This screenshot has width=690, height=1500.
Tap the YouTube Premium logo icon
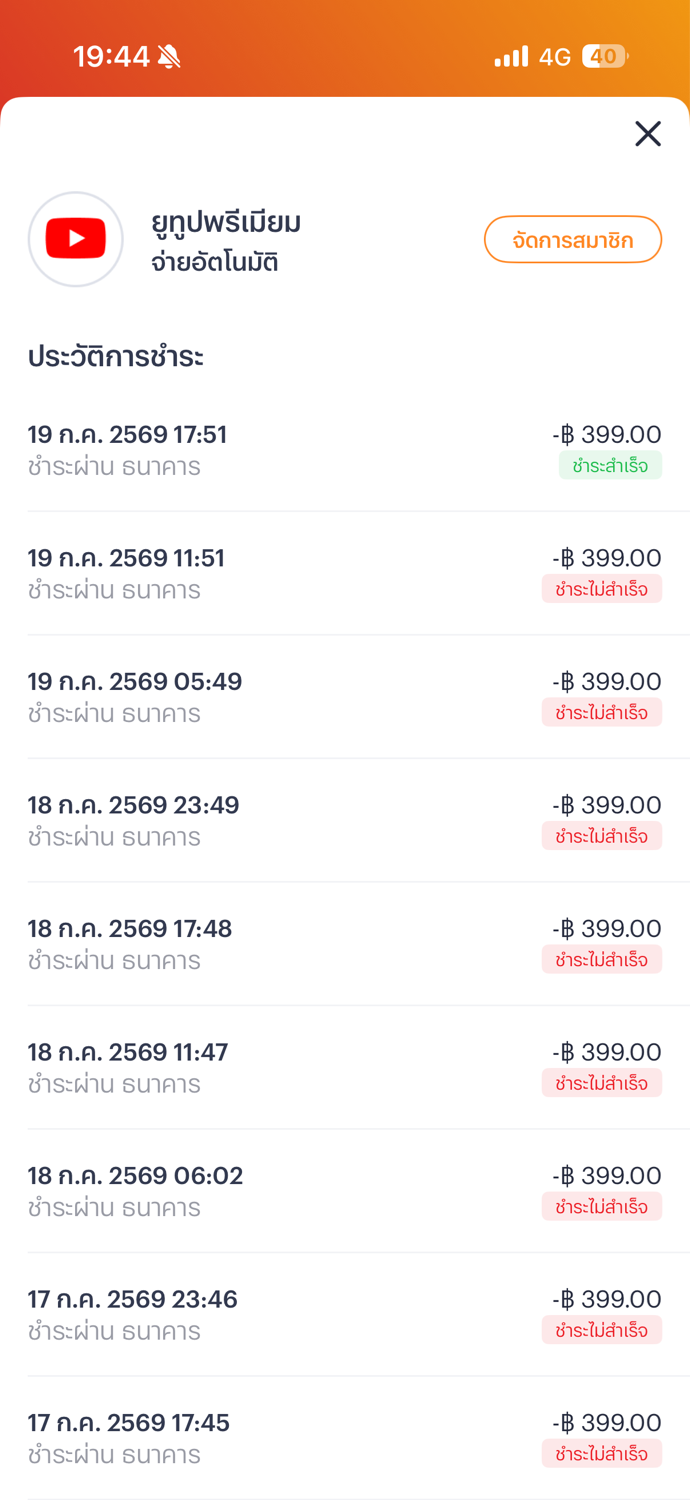point(76,239)
